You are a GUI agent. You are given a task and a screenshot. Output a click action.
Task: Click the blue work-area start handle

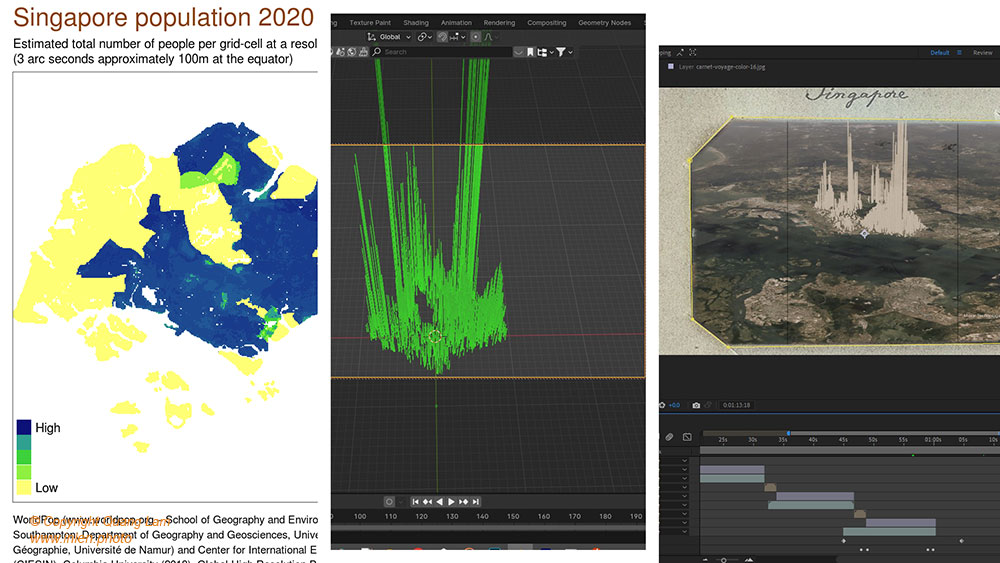(789, 433)
